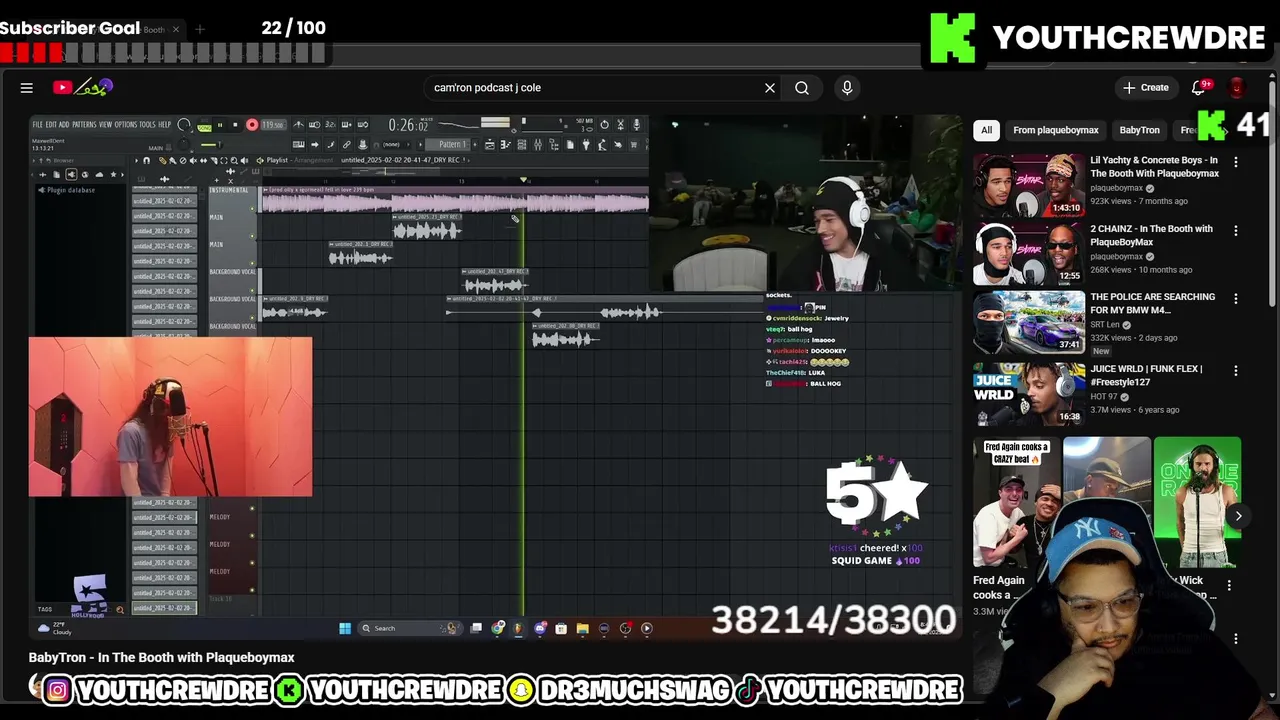Viewport: 1280px width, 720px height.
Task: Select the From plaqueboymax chip
Action: (x=1055, y=130)
